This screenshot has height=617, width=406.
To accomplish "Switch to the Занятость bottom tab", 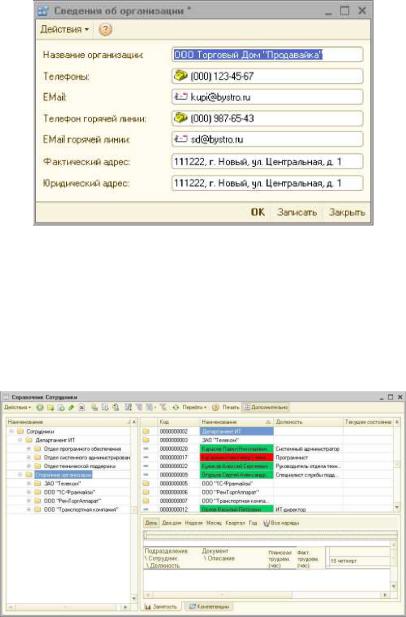I will pos(161,607).
